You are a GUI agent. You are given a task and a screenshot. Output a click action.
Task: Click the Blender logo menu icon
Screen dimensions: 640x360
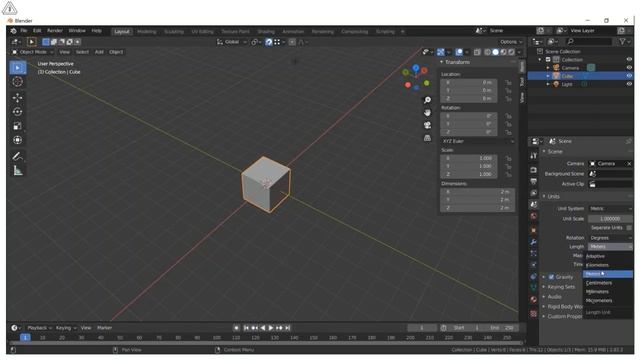point(13,31)
